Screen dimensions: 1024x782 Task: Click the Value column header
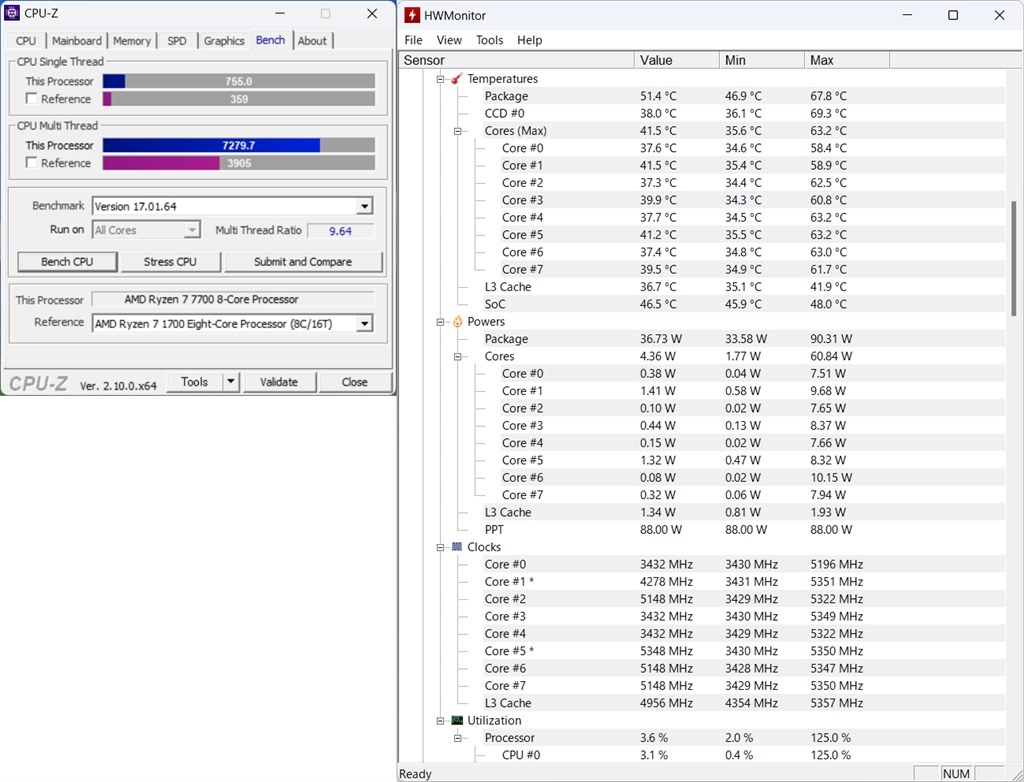tap(677, 60)
